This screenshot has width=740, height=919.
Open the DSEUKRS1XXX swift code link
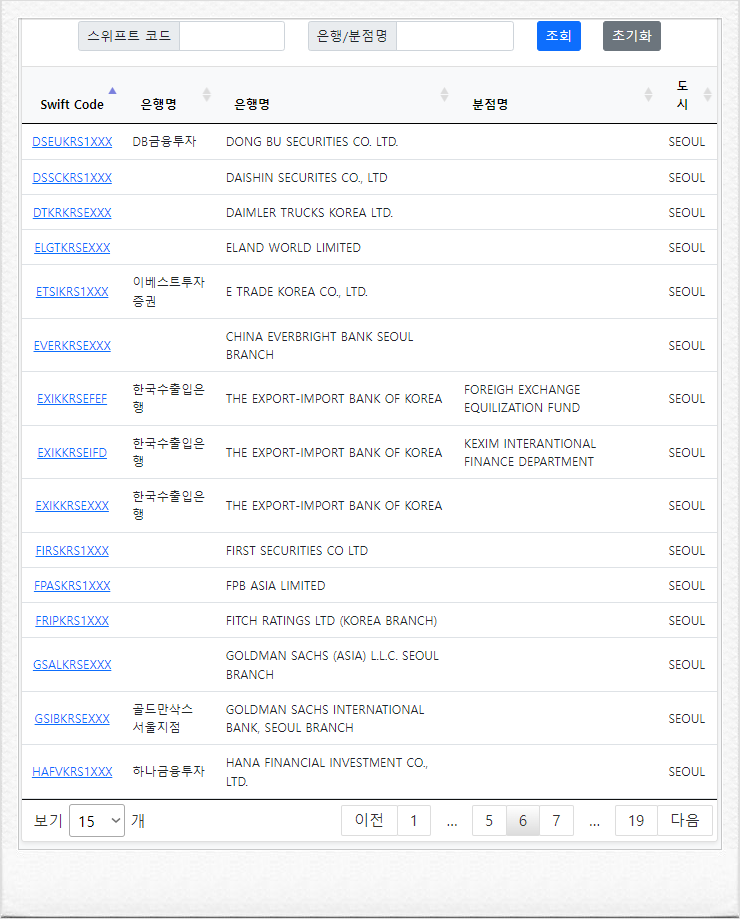[x=72, y=142]
